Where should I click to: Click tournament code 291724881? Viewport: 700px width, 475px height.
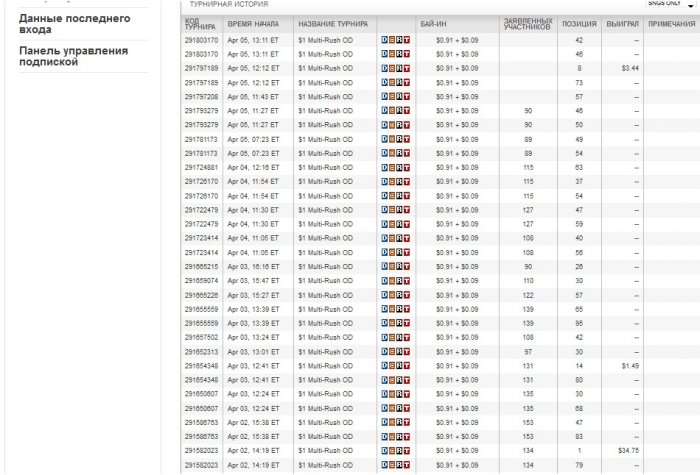[x=201, y=167]
